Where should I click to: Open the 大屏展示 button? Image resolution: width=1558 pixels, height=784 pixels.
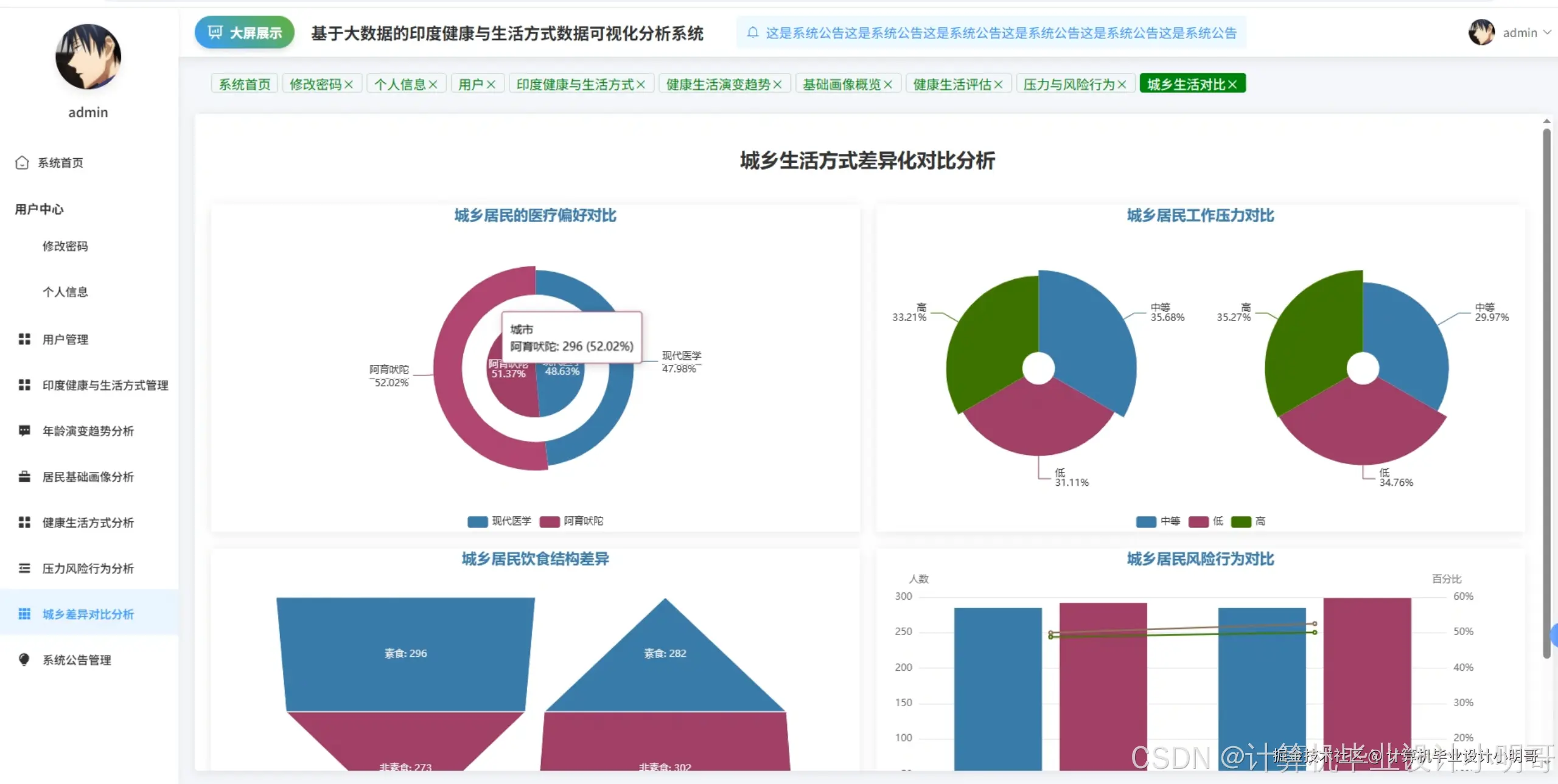[x=245, y=32]
